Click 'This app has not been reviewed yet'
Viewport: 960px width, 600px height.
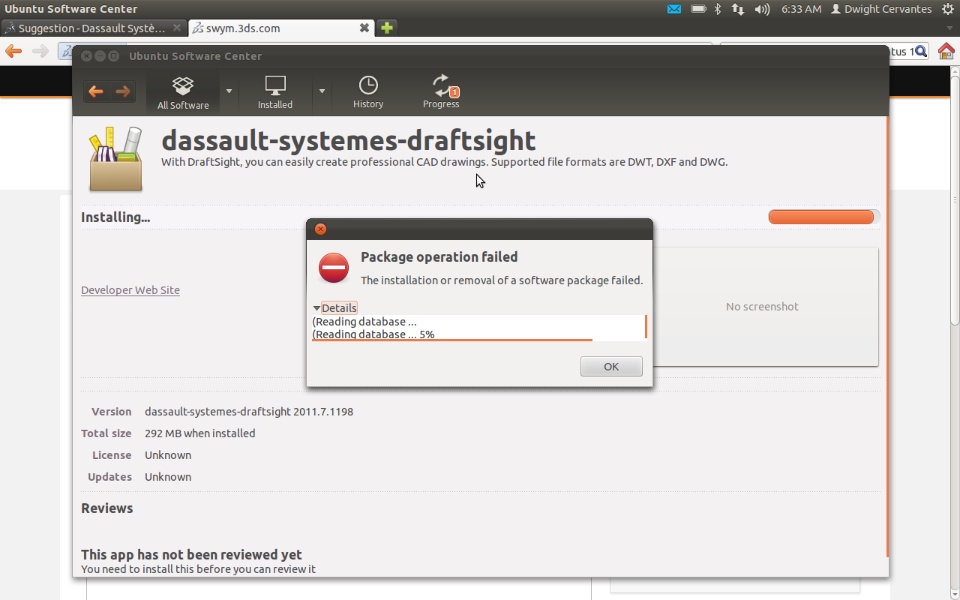191,555
